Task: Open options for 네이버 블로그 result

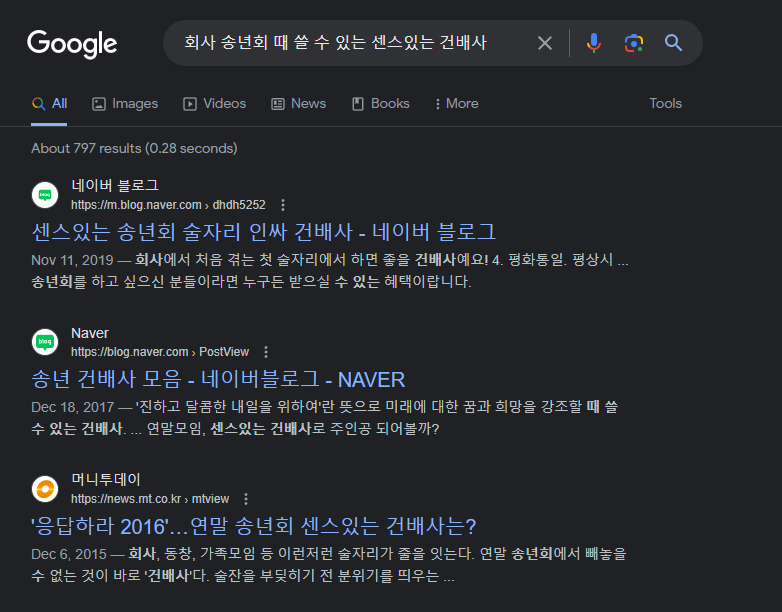Action: [x=283, y=205]
